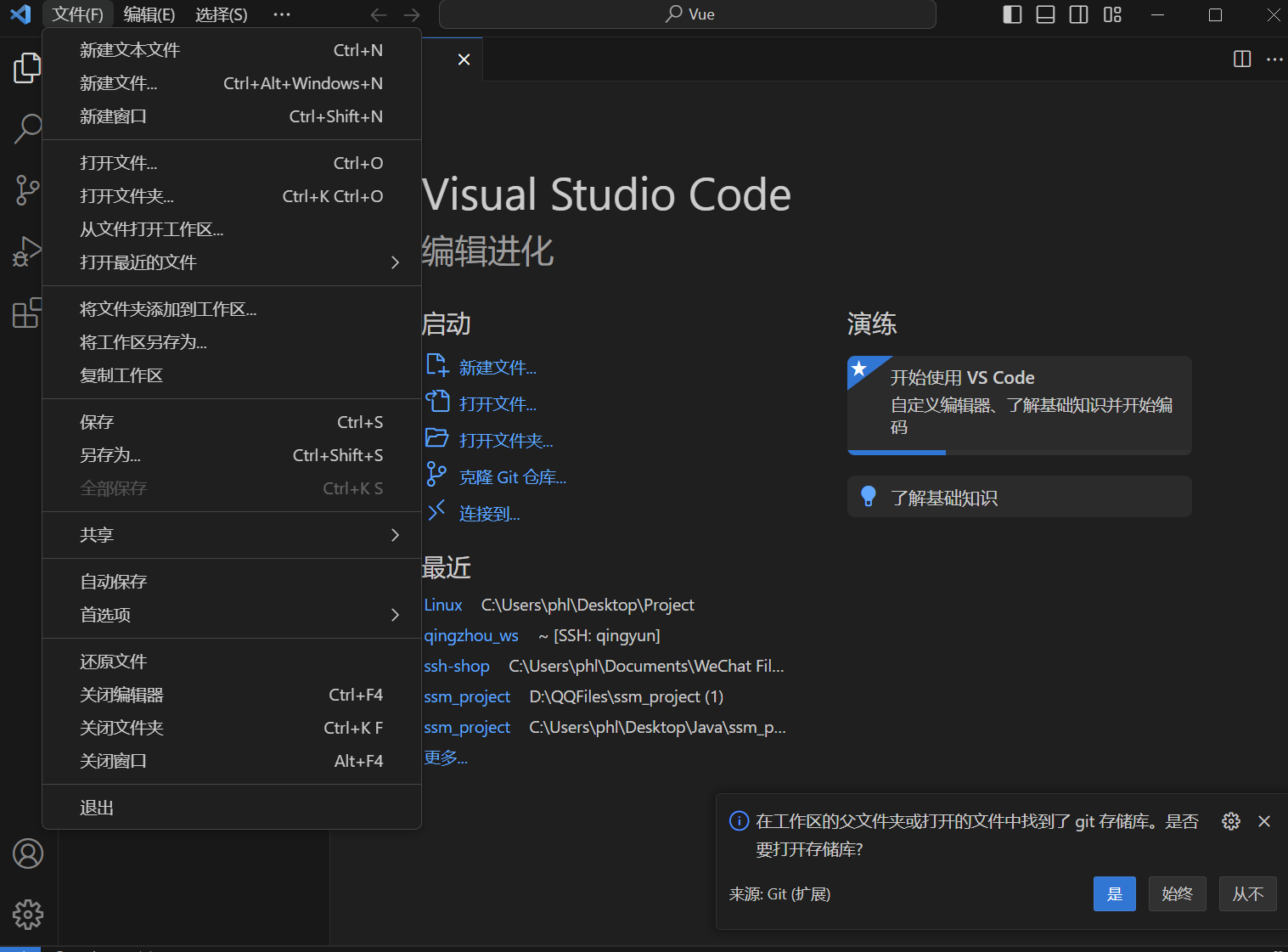
Task: Click the clone Git repository icon
Action: coord(436,475)
